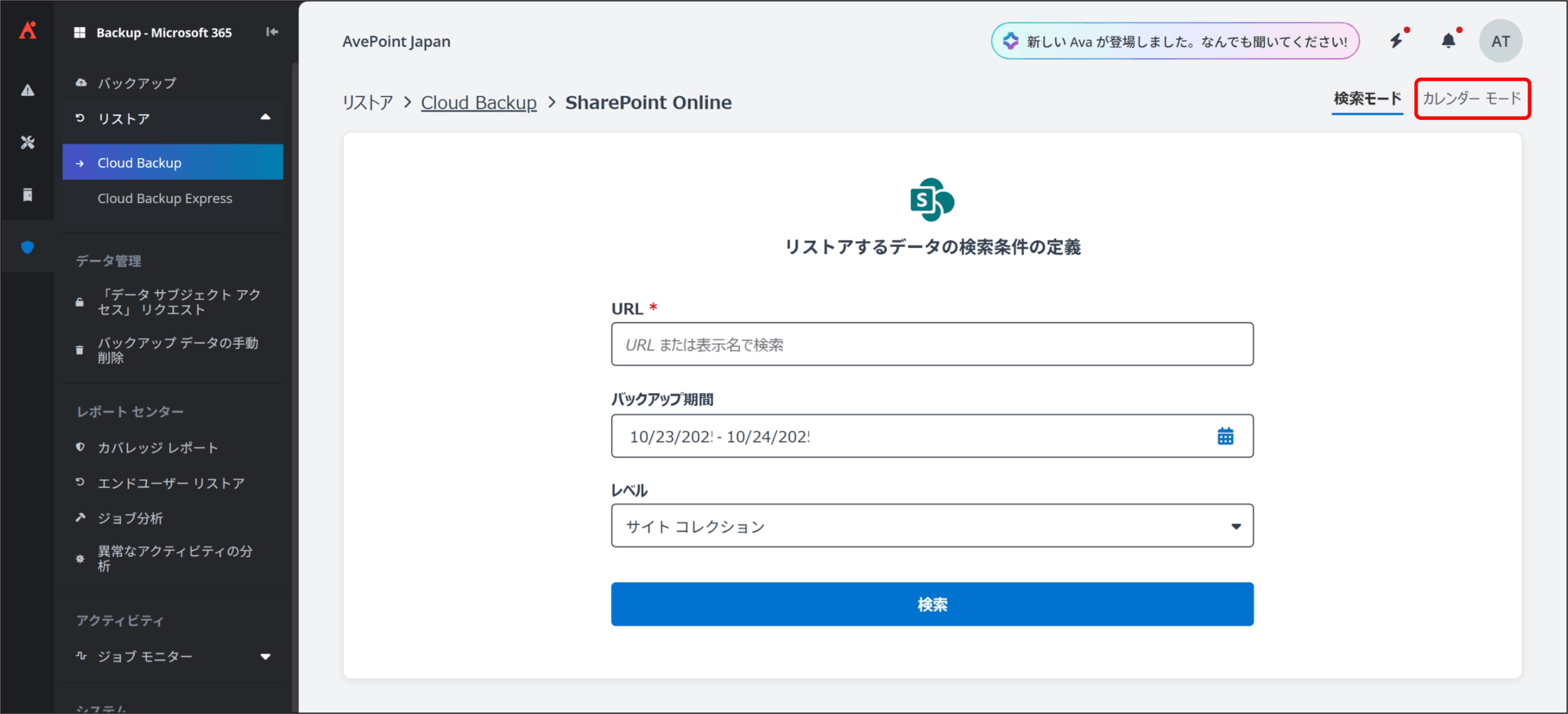Click the Cloud Backup breadcrumb link
1568x714 pixels.
(x=478, y=102)
